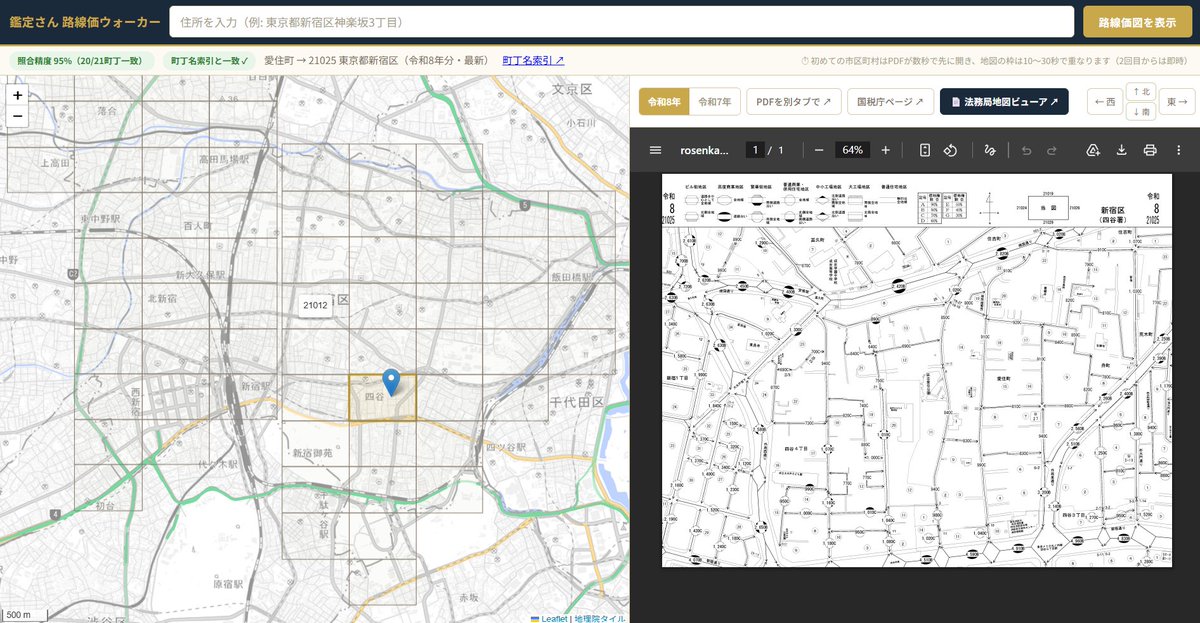Click 照合精度 95% badge
The image size is (1200, 623).
coord(81,60)
